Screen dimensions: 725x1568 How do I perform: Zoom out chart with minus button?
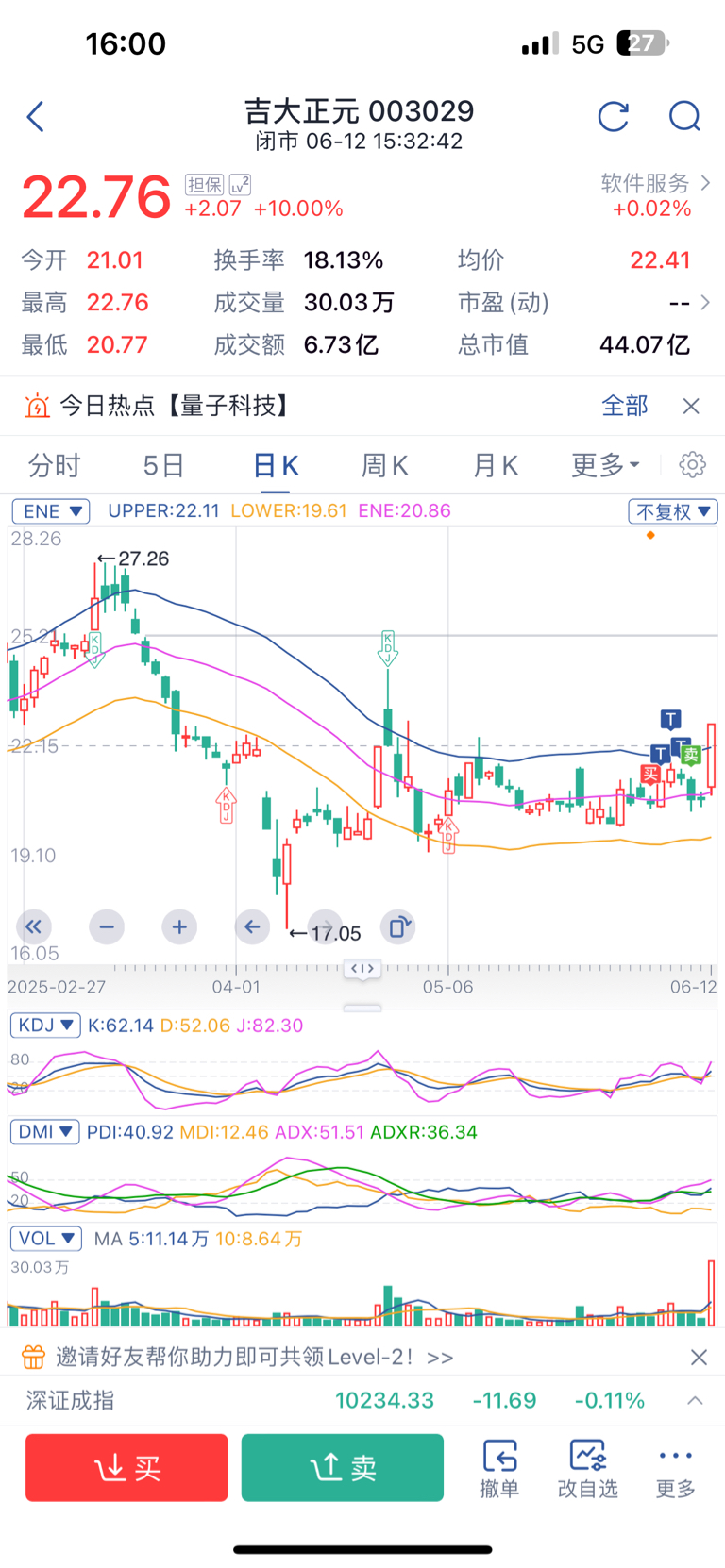coord(107,926)
